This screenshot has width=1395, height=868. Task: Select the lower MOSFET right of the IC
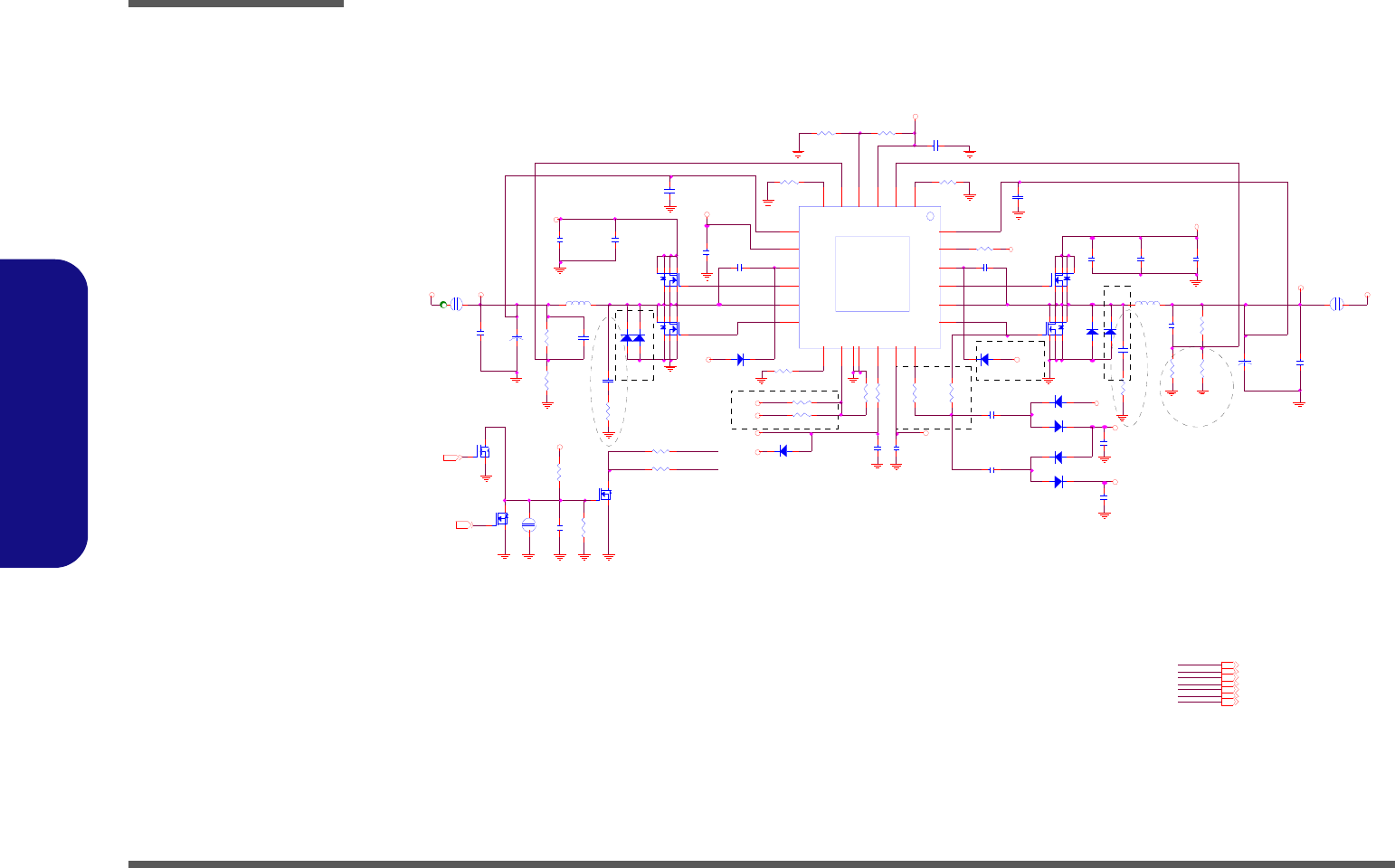tap(1054, 327)
